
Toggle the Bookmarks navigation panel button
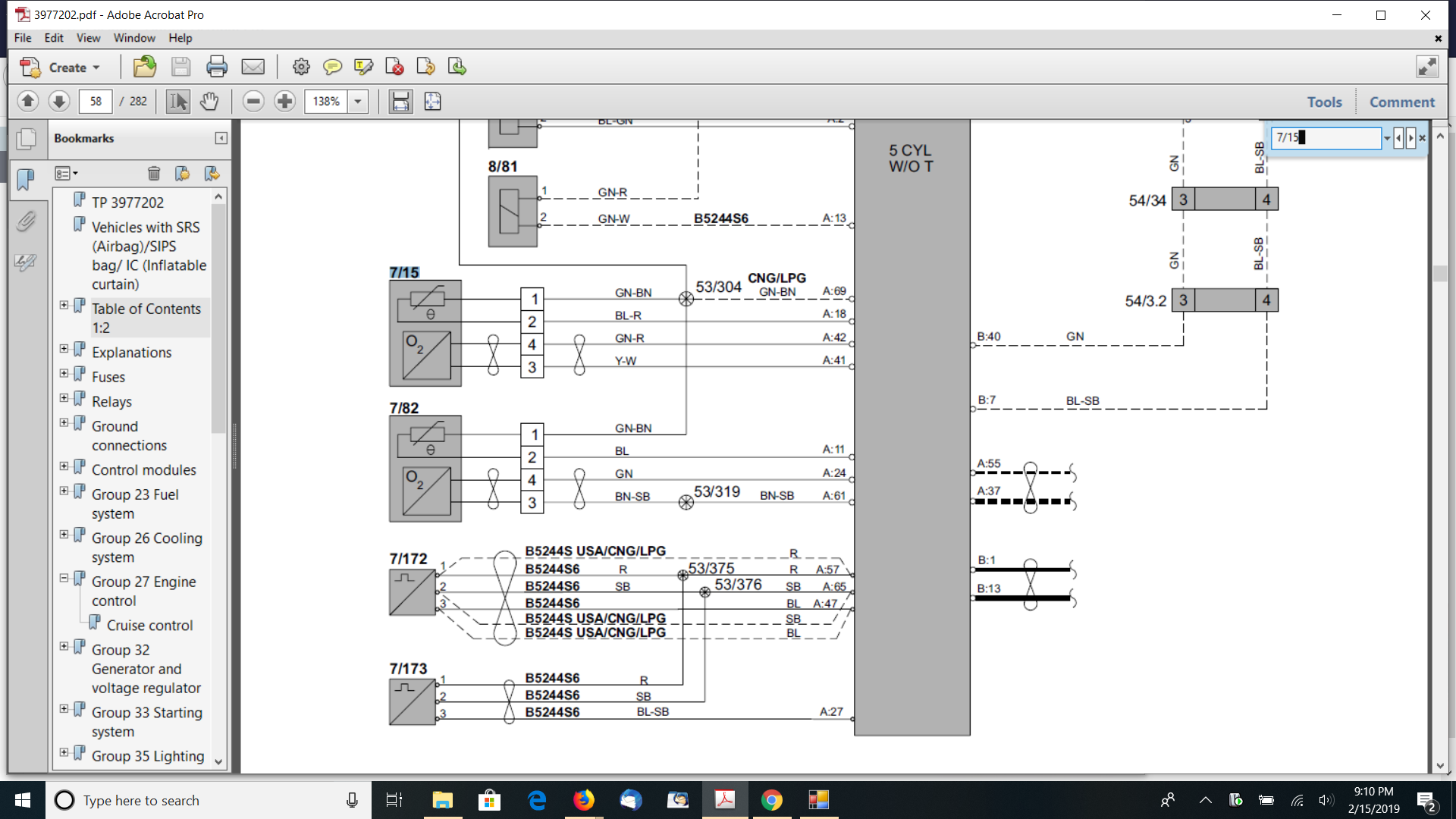click(26, 179)
